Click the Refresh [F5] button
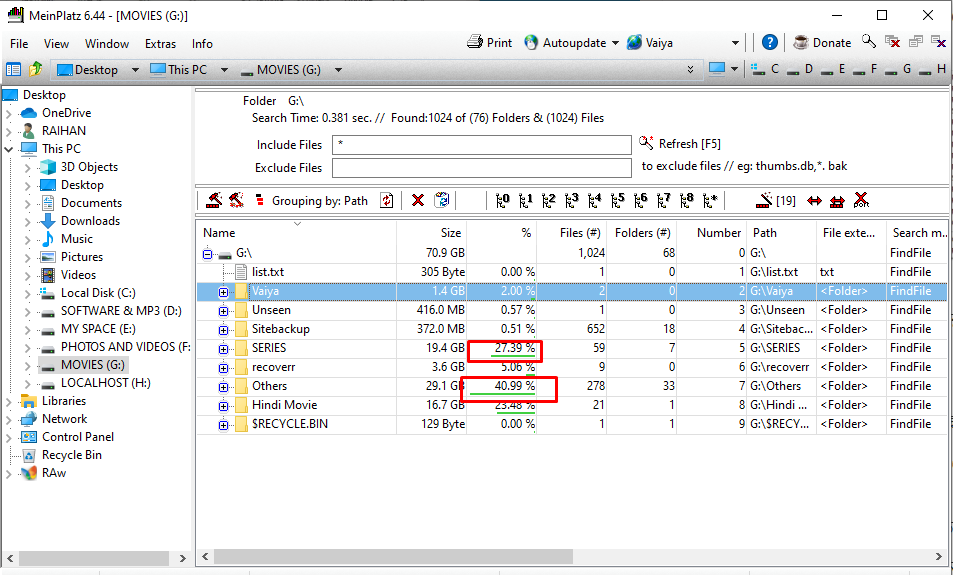 [679, 143]
